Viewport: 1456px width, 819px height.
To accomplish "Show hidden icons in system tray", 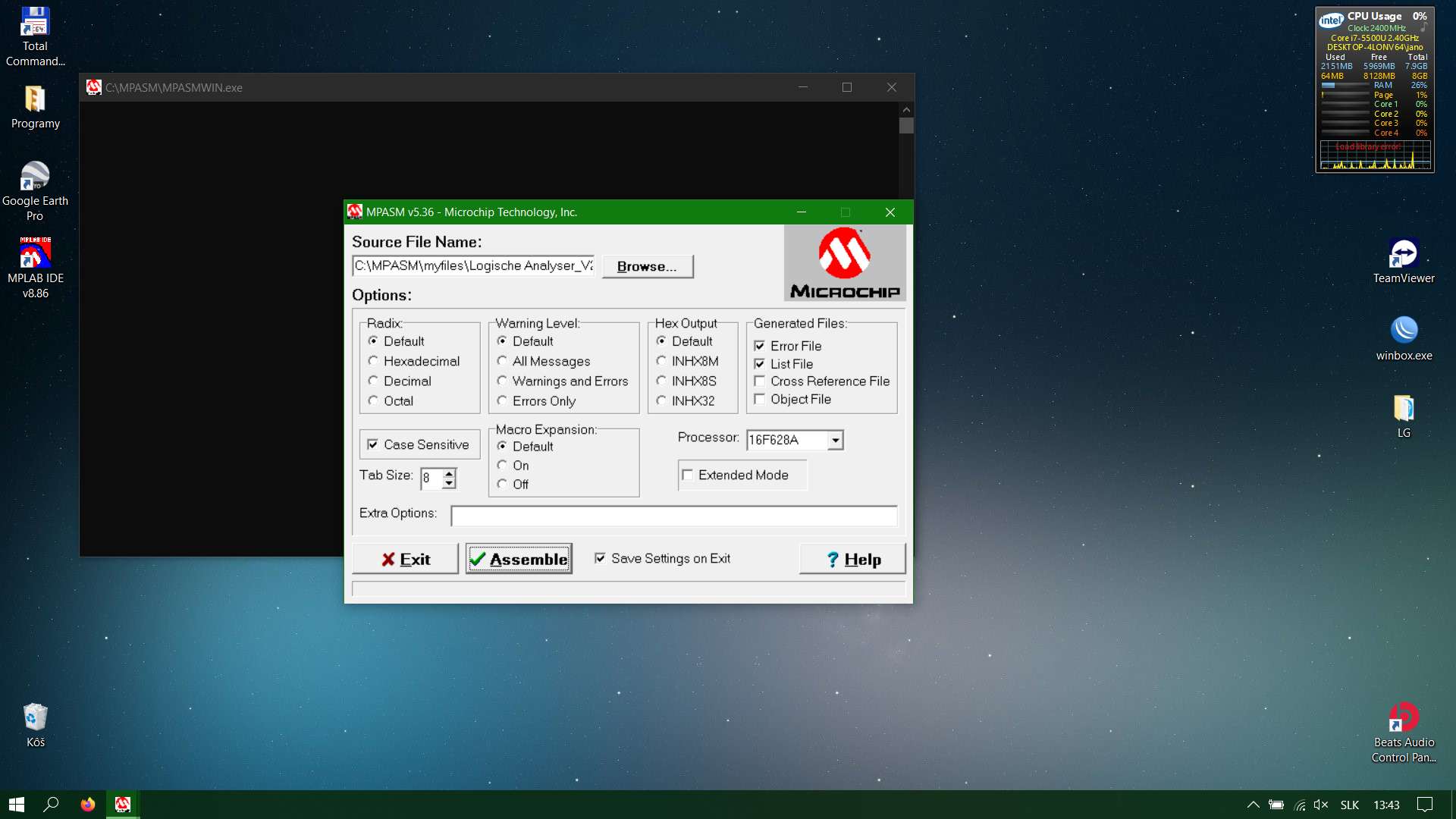I will pos(1253,805).
